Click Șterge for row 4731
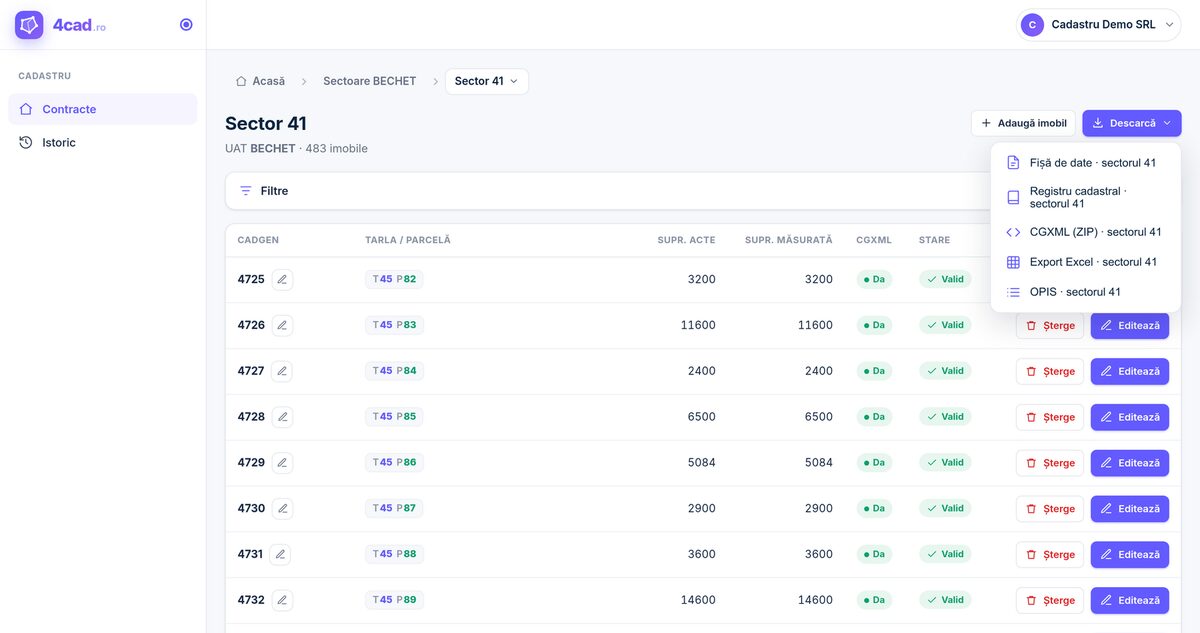This screenshot has width=1200, height=633. click(1050, 555)
